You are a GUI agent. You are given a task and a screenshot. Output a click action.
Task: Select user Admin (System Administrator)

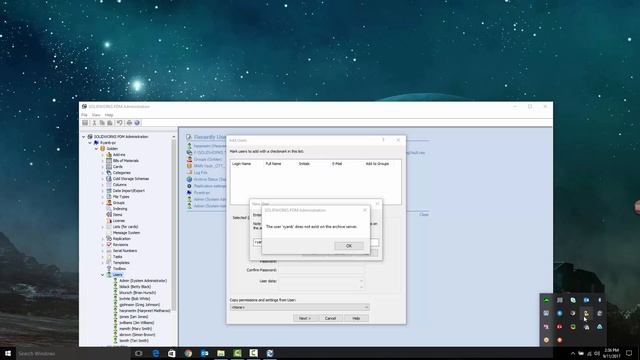(143, 281)
